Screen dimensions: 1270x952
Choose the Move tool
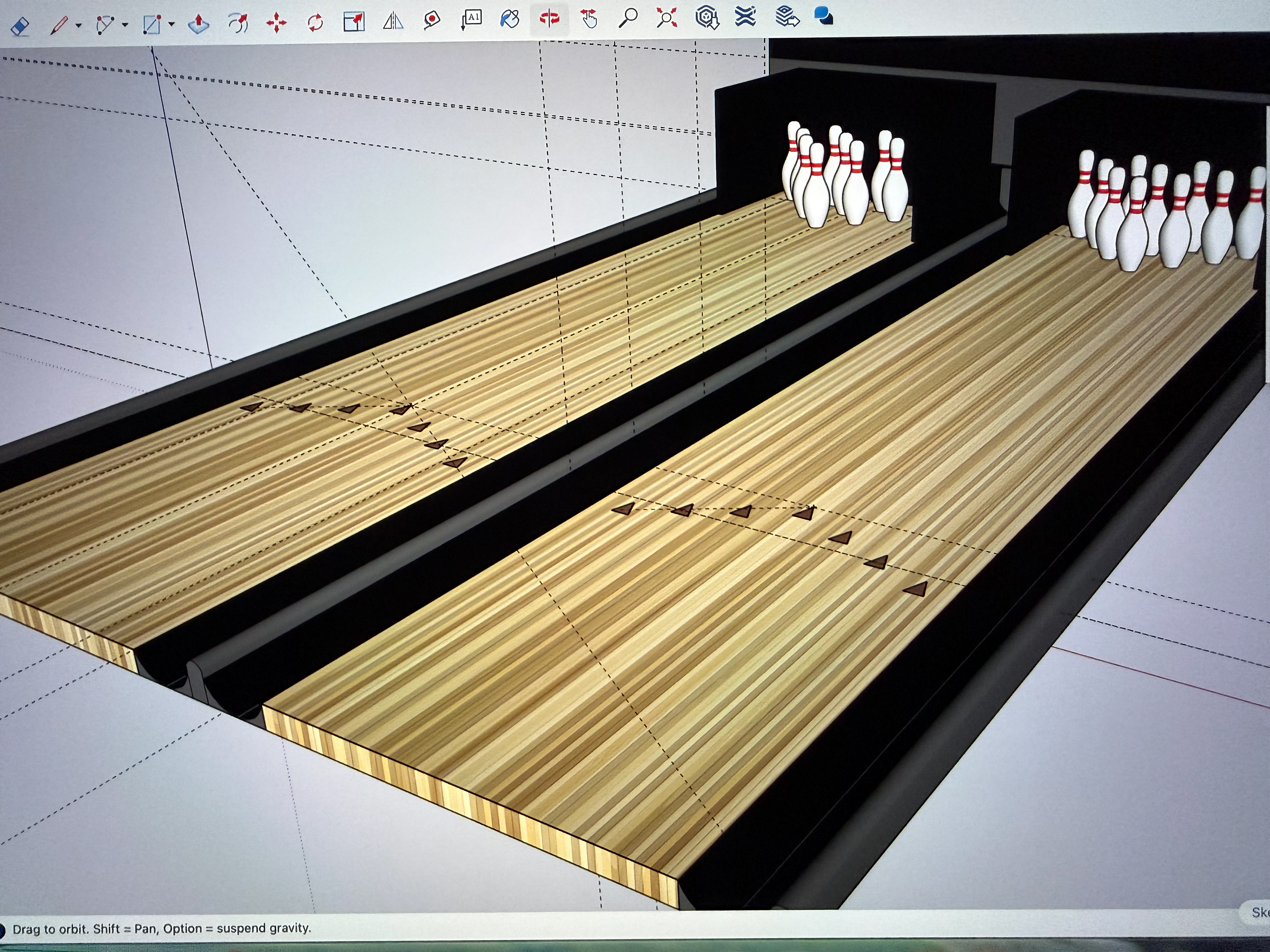[x=276, y=23]
